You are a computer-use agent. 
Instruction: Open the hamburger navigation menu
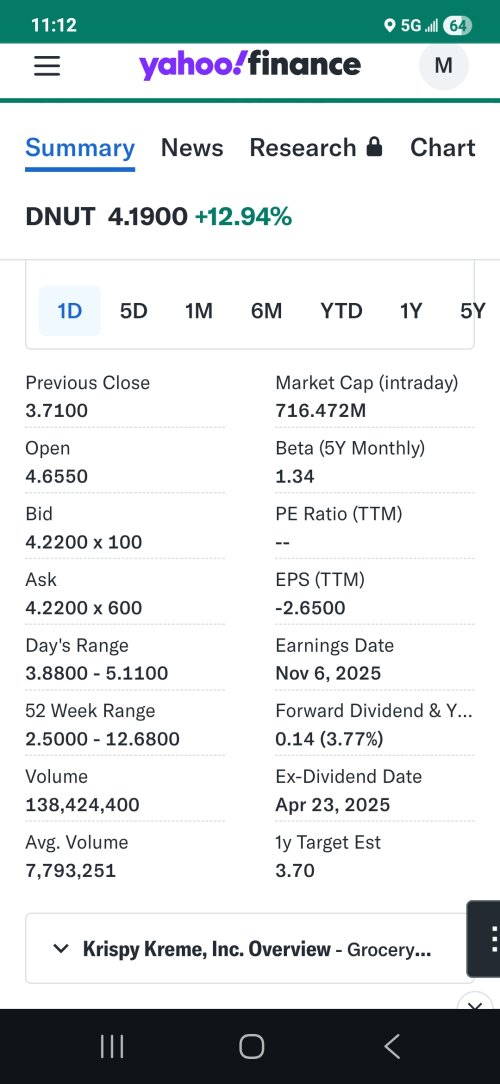point(47,66)
